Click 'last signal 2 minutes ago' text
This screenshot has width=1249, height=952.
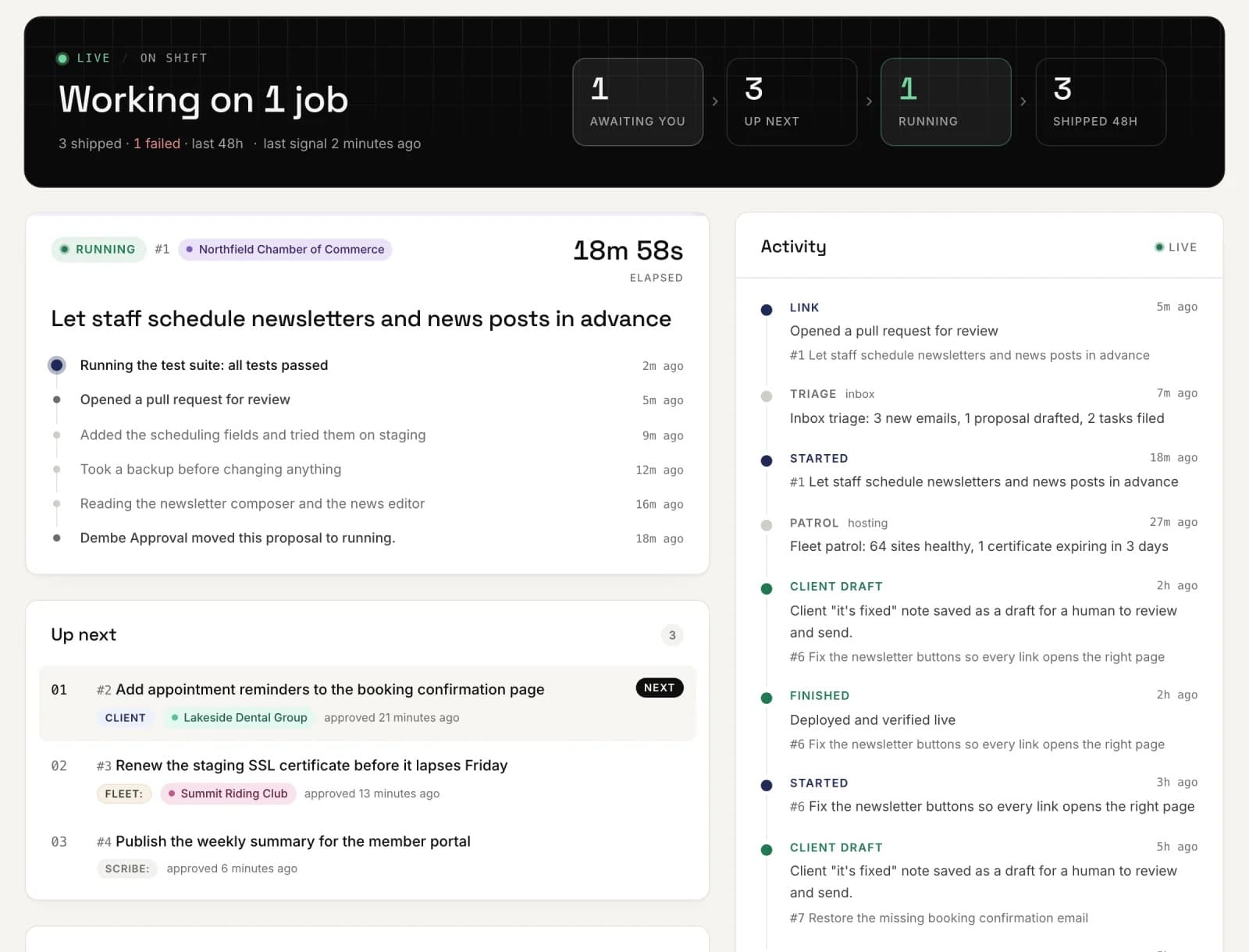click(x=342, y=144)
